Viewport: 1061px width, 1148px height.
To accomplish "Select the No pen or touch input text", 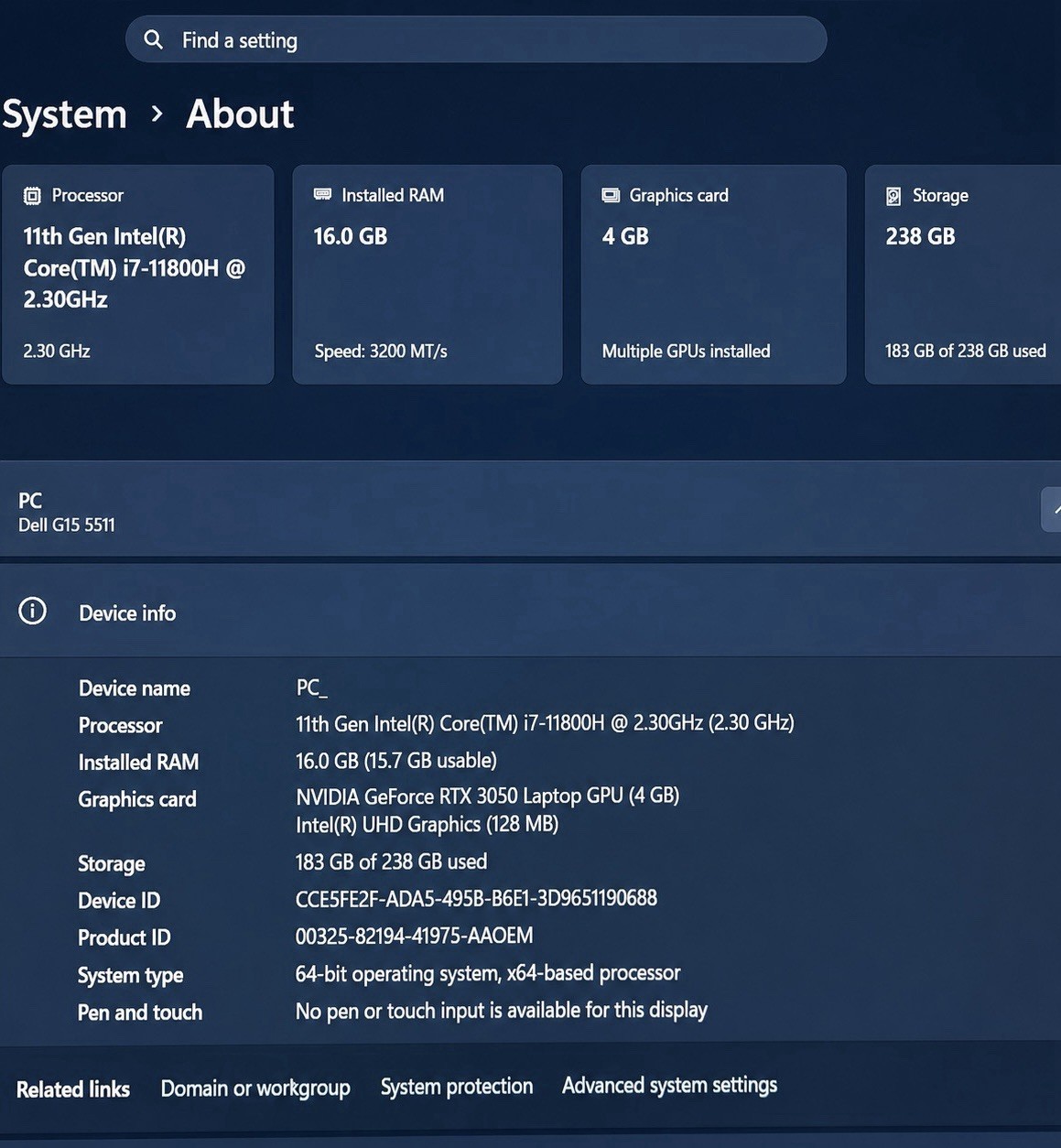I will (x=502, y=1011).
